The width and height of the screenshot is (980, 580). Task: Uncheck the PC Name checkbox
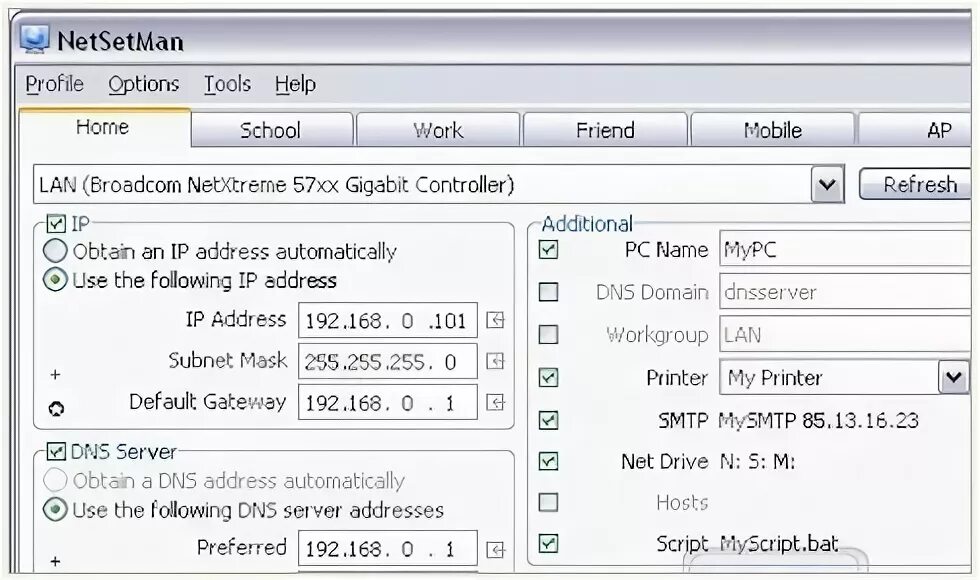coord(548,250)
